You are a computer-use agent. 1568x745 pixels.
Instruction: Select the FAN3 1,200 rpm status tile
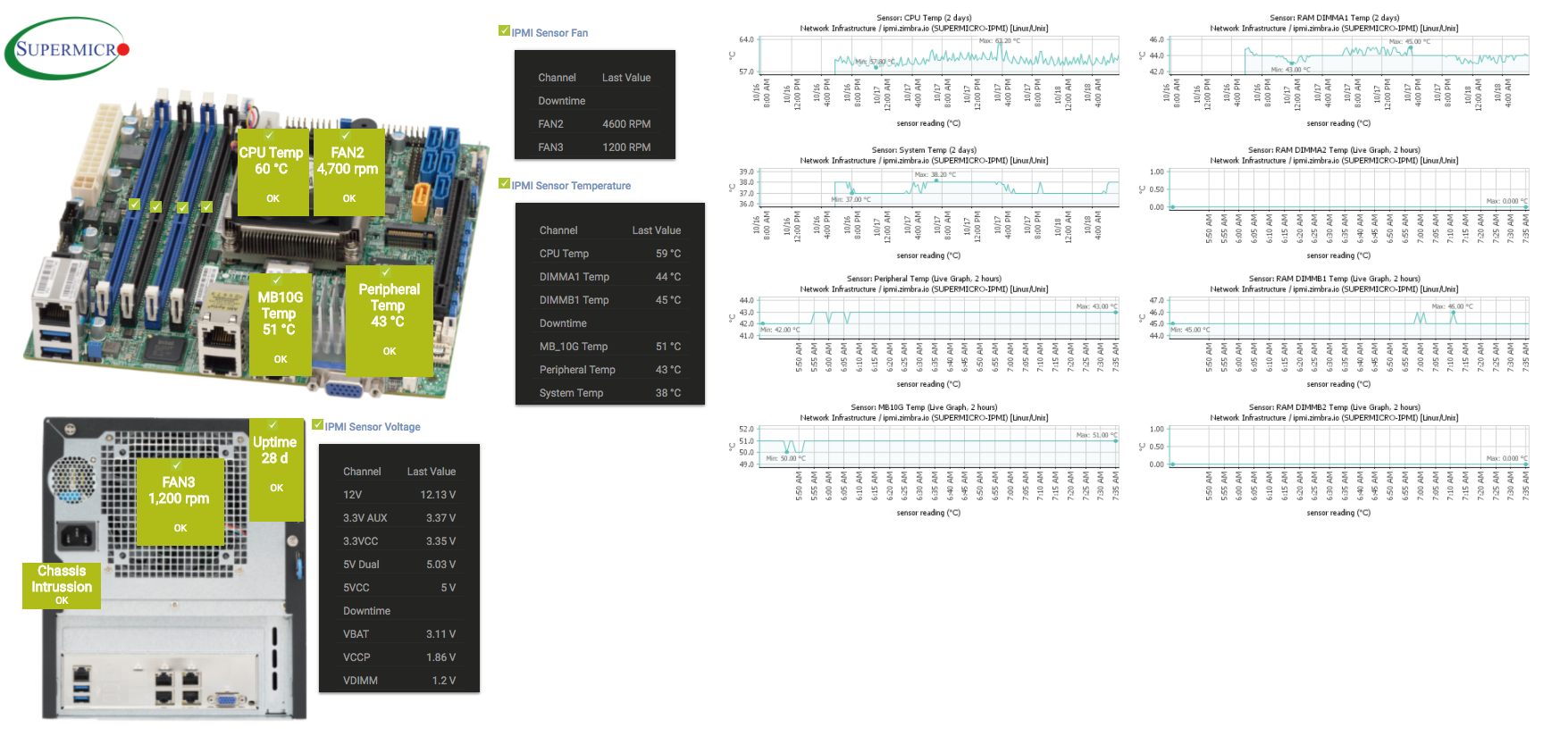[180, 501]
